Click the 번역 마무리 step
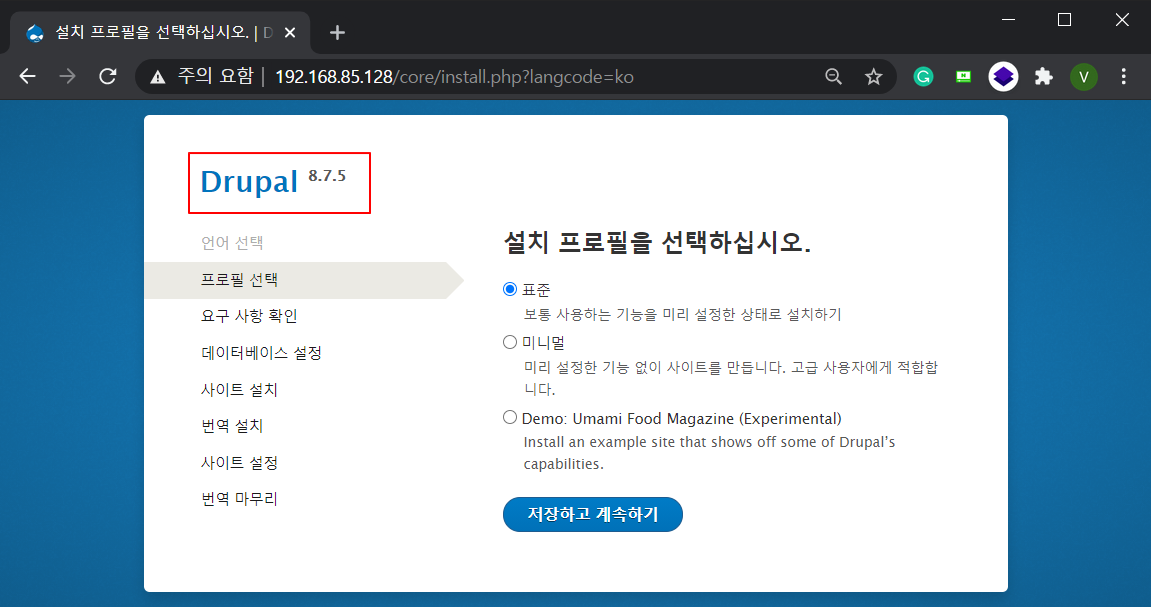The height and width of the screenshot is (607, 1151). (x=239, y=499)
